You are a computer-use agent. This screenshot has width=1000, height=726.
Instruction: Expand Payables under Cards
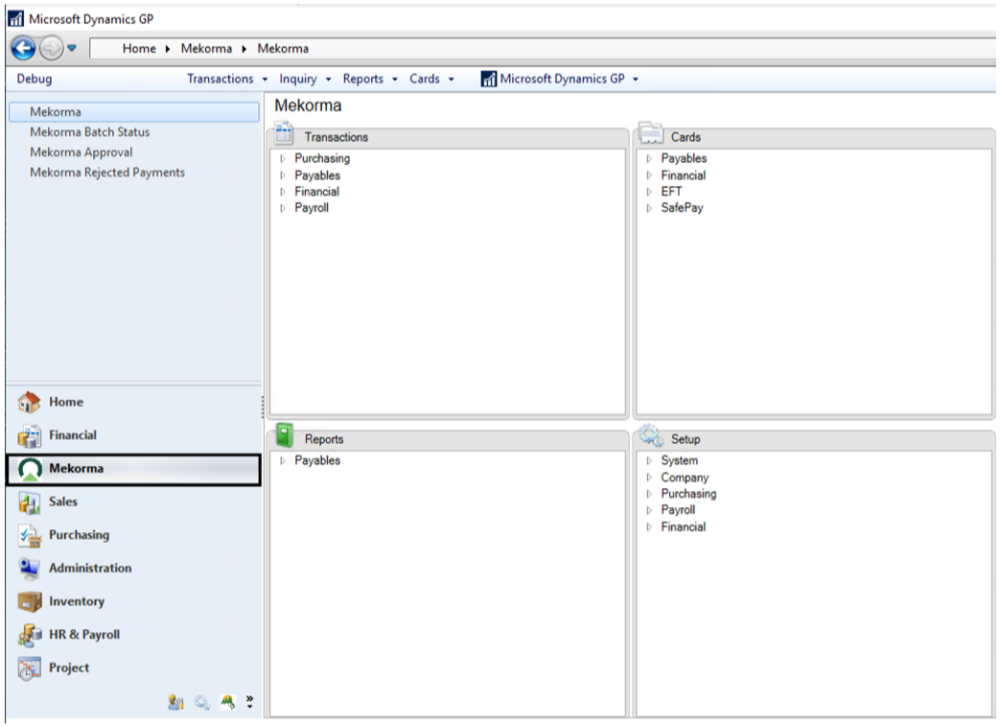coord(649,159)
